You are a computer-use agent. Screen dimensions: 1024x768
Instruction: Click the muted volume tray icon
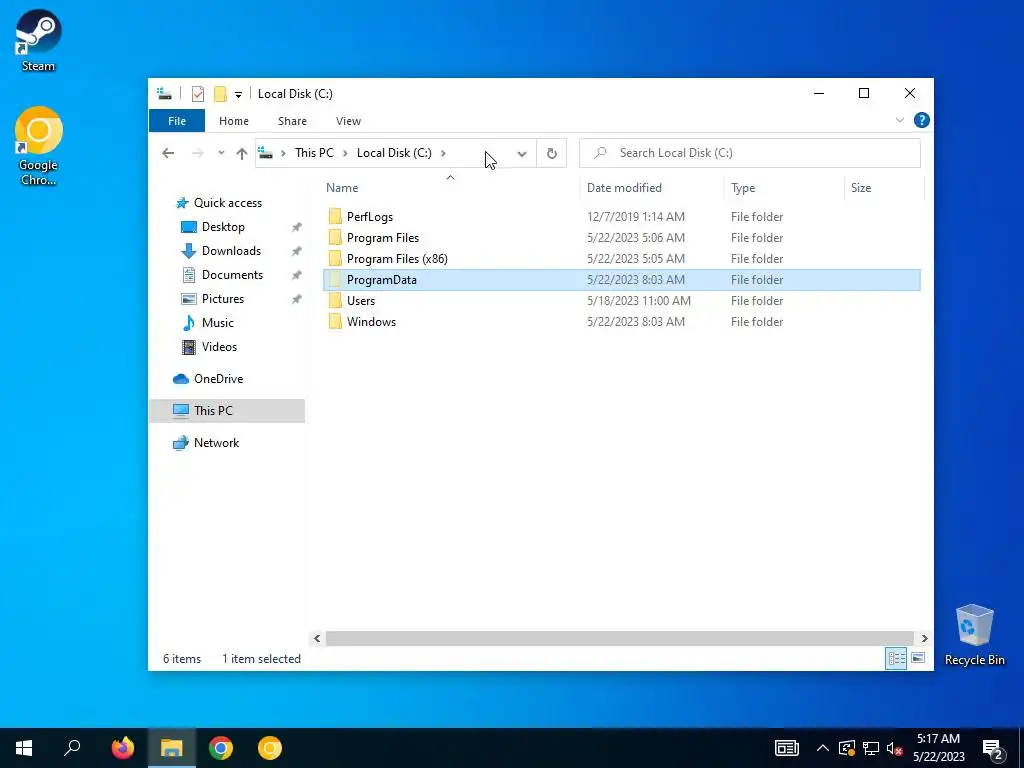(x=895, y=748)
